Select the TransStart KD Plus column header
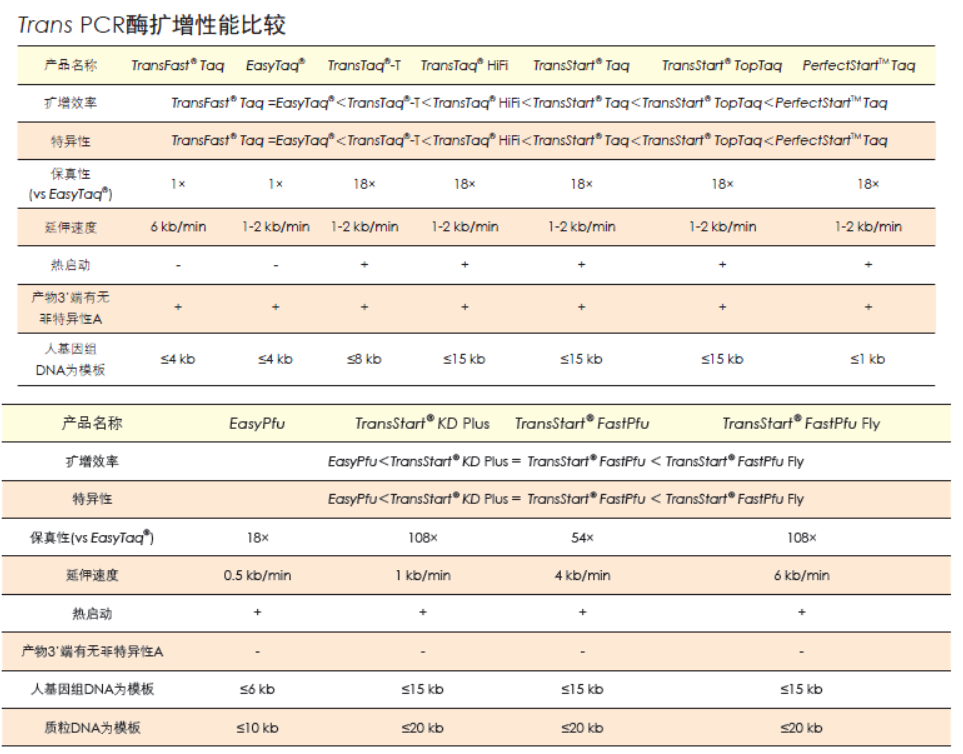The image size is (963, 754). [x=422, y=424]
